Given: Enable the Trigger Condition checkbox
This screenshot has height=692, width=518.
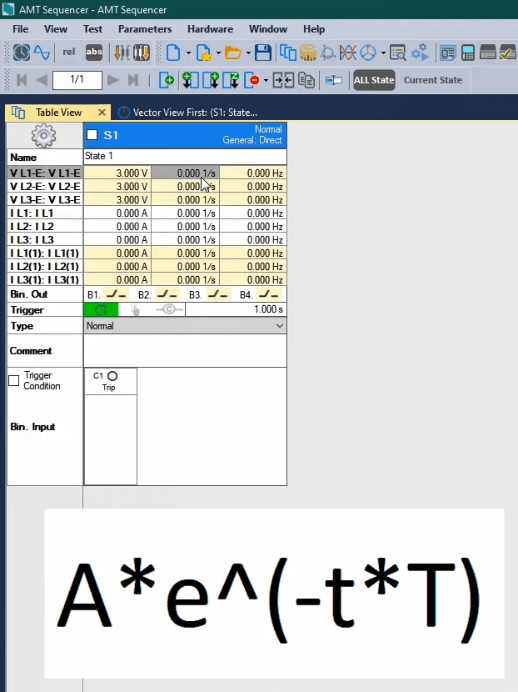Looking at the screenshot, I should pos(14,380).
